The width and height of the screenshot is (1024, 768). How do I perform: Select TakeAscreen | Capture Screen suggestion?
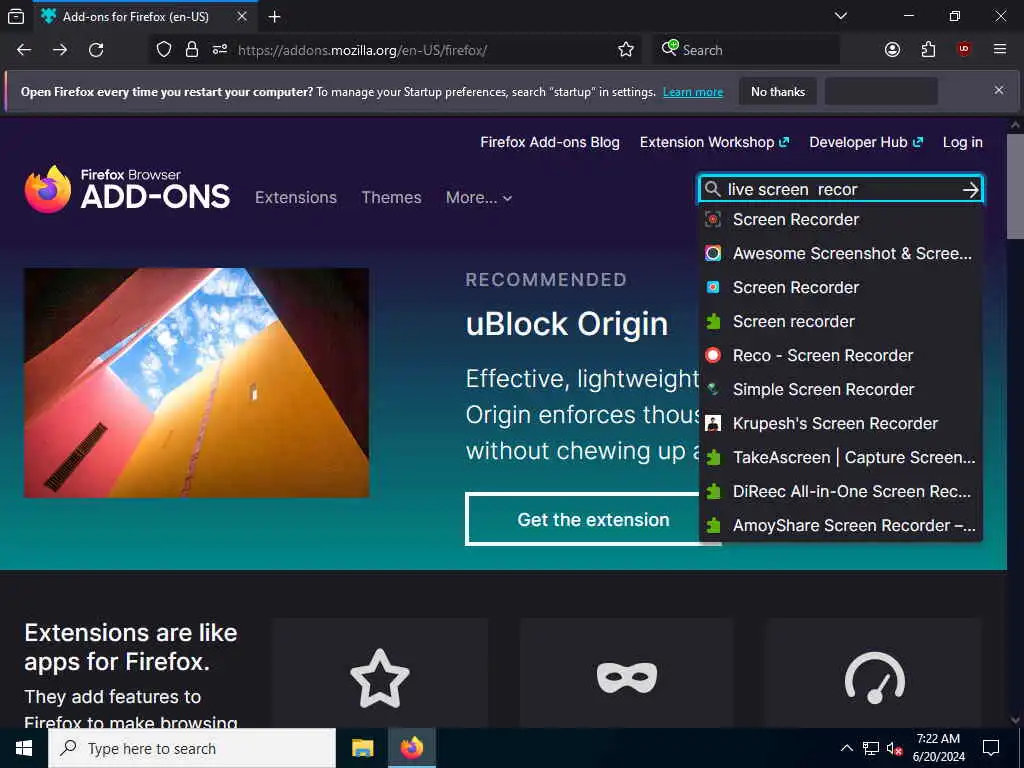point(840,457)
